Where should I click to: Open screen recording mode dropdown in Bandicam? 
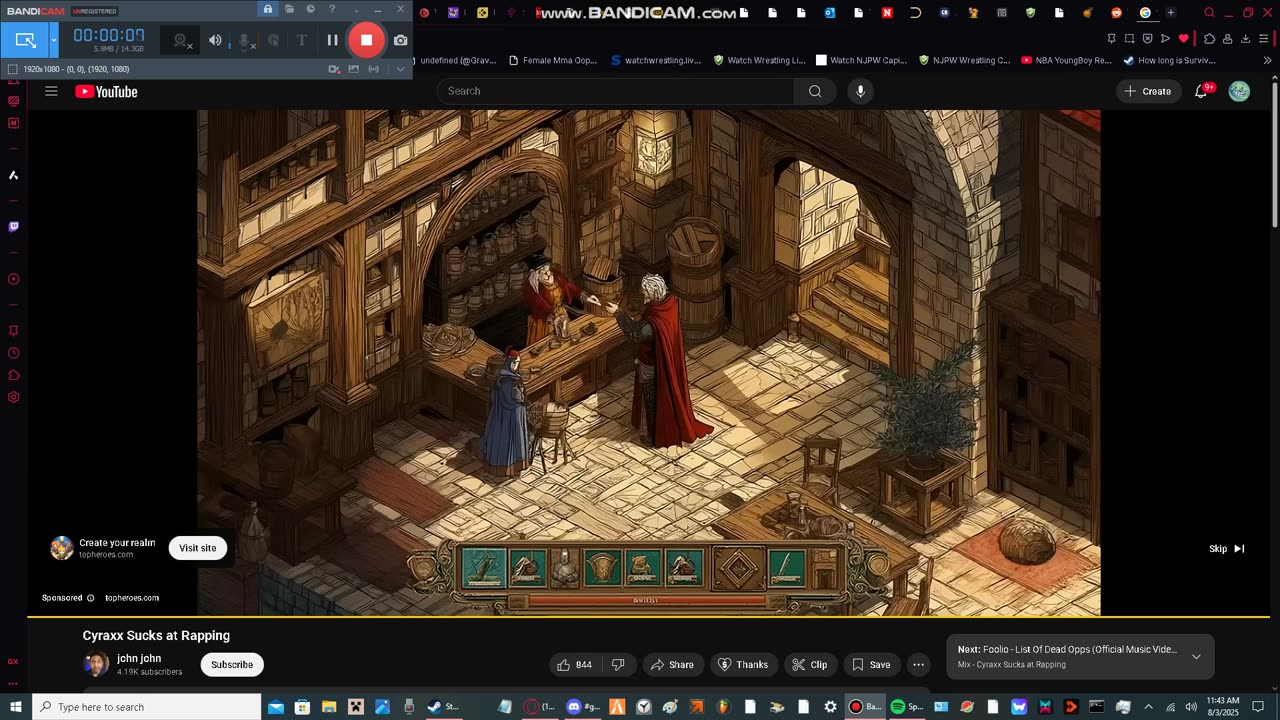(54, 40)
